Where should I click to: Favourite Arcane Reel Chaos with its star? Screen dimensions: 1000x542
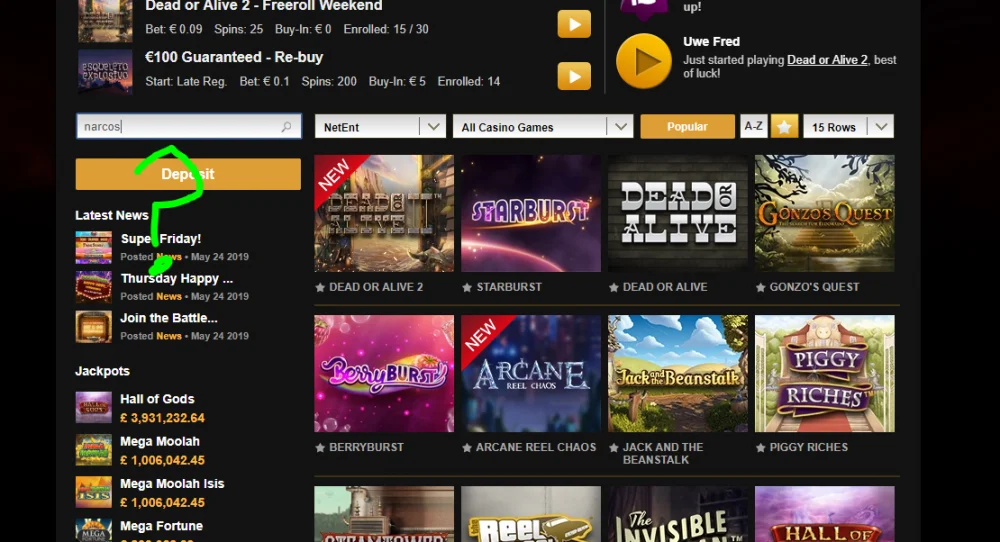[467, 448]
